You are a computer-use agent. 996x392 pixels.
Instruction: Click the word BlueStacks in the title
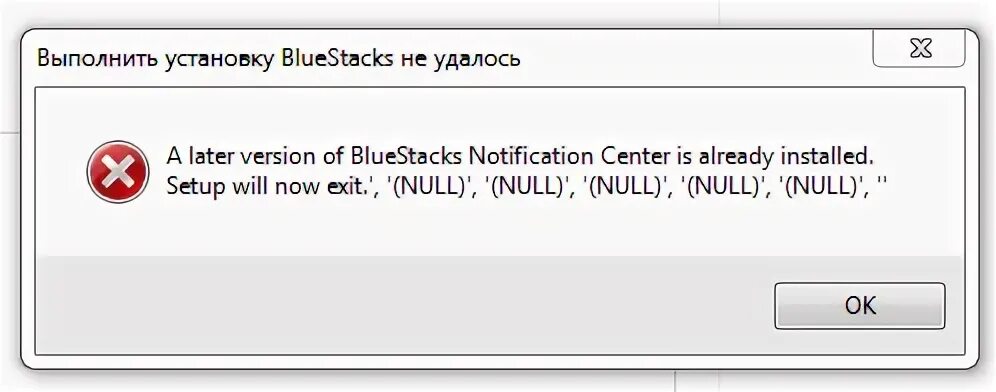pyautogui.click(x=339, y=59)
